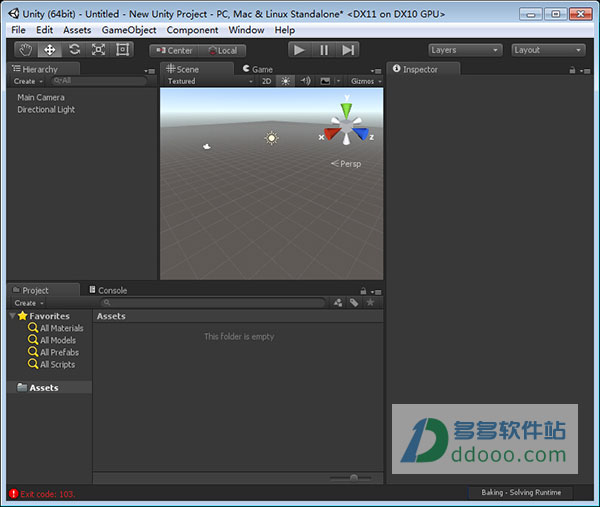Switch to the Inspector tab
Screen dimensions: 600x507
coord(423,69)
